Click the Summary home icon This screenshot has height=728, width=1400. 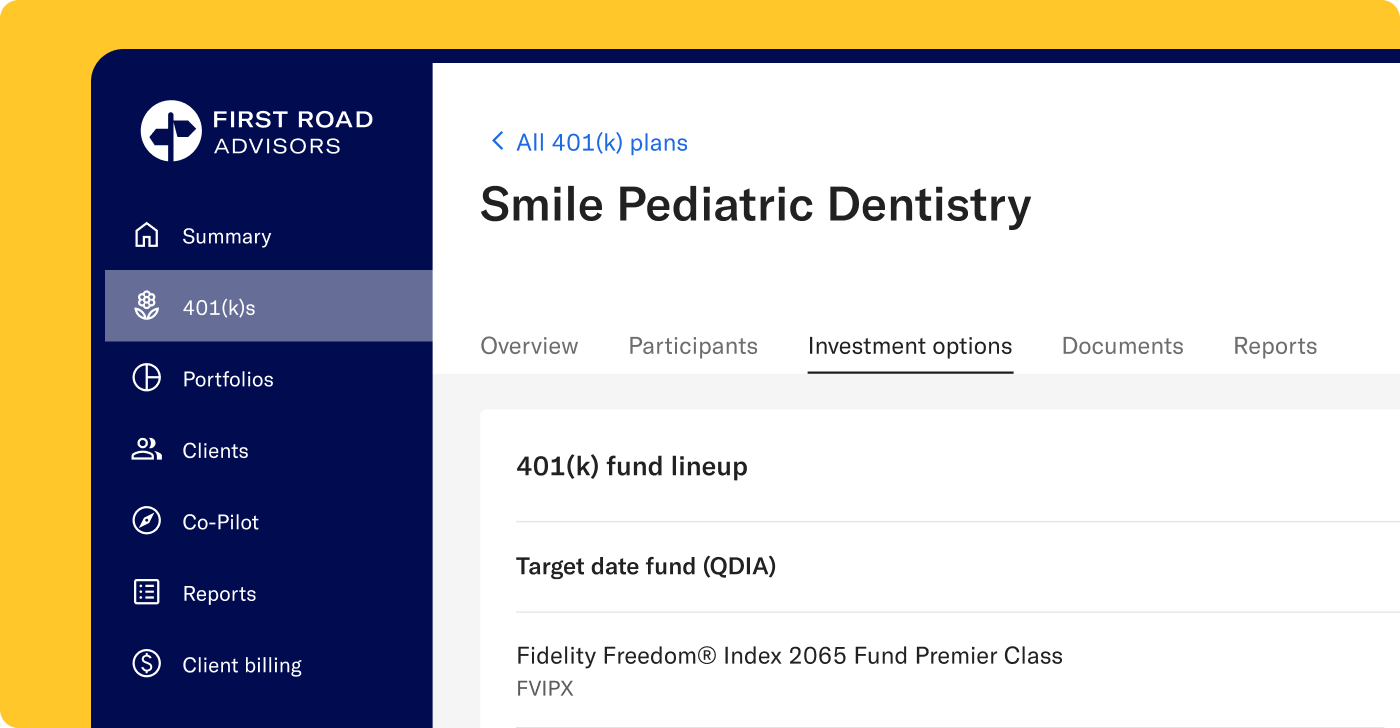pyautogui.click(x=147, y=236)
